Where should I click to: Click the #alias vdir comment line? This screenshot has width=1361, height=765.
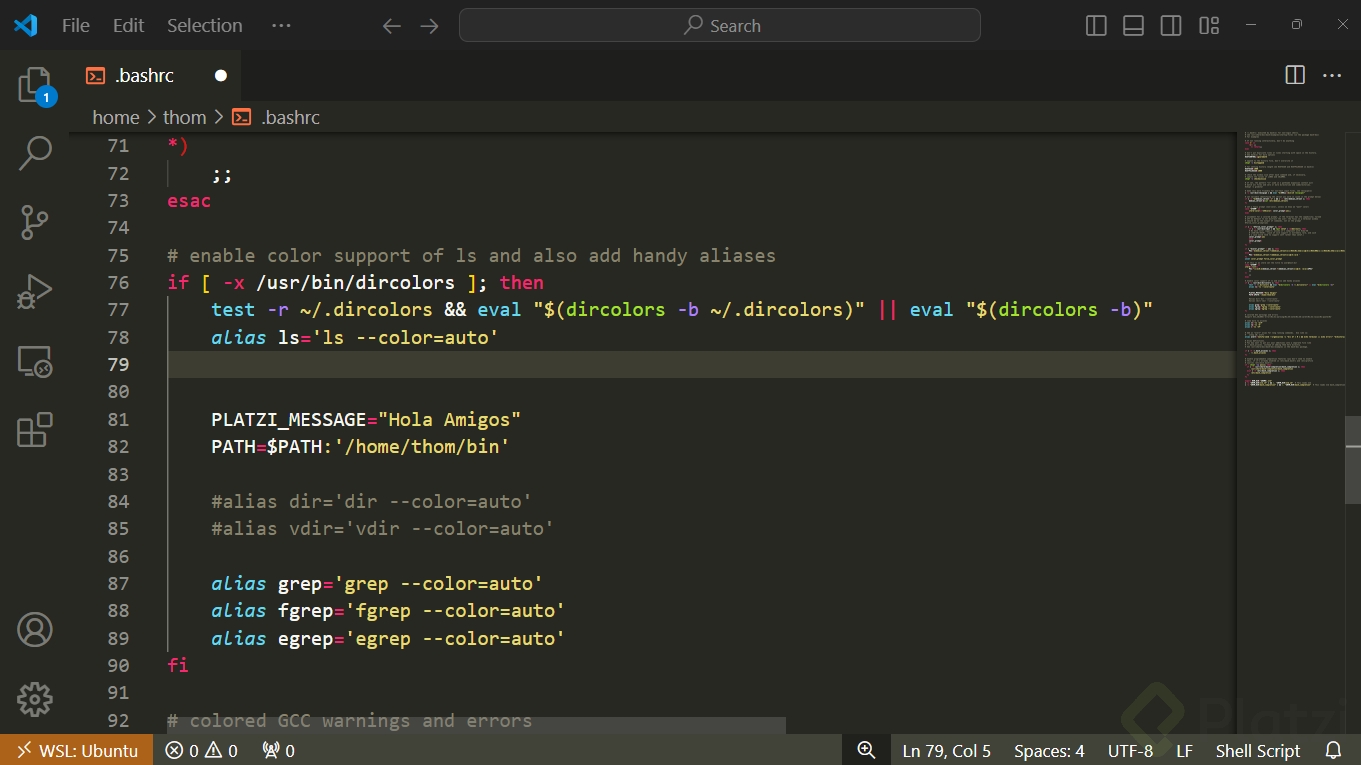click(382, 528)
